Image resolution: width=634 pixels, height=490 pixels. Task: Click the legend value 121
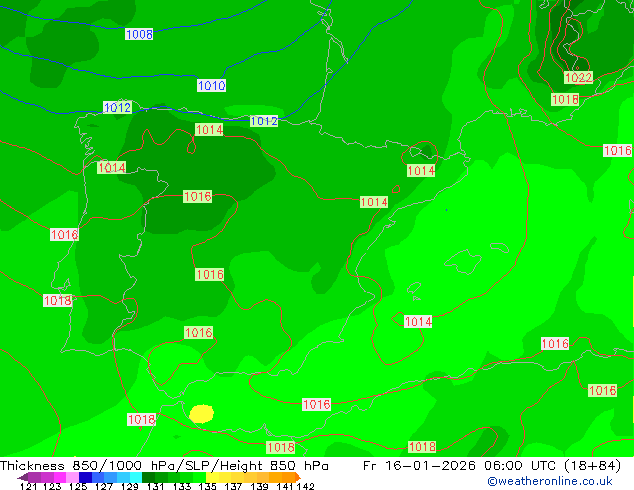[28, 486]
